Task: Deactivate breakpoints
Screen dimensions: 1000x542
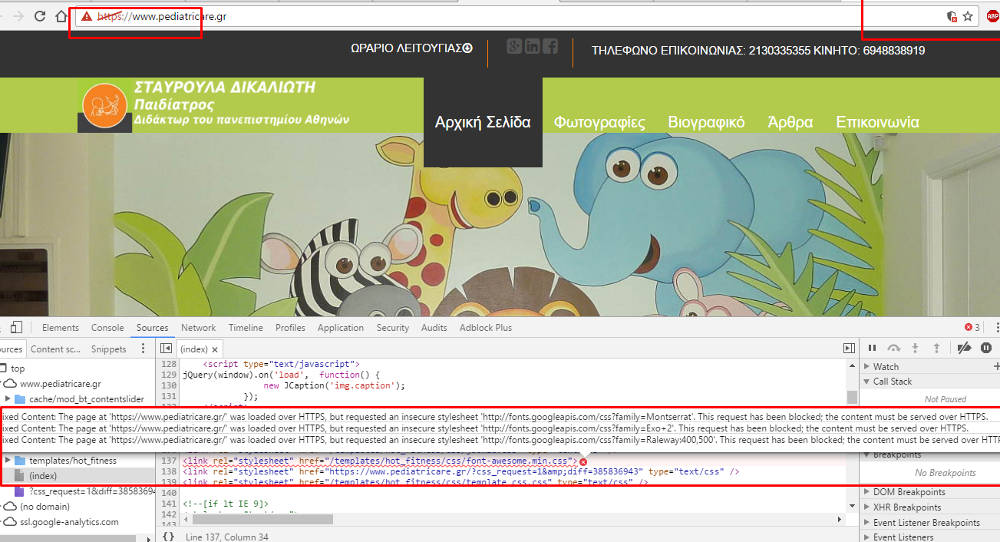Action: pyautogui.click(x=964, y=348)
